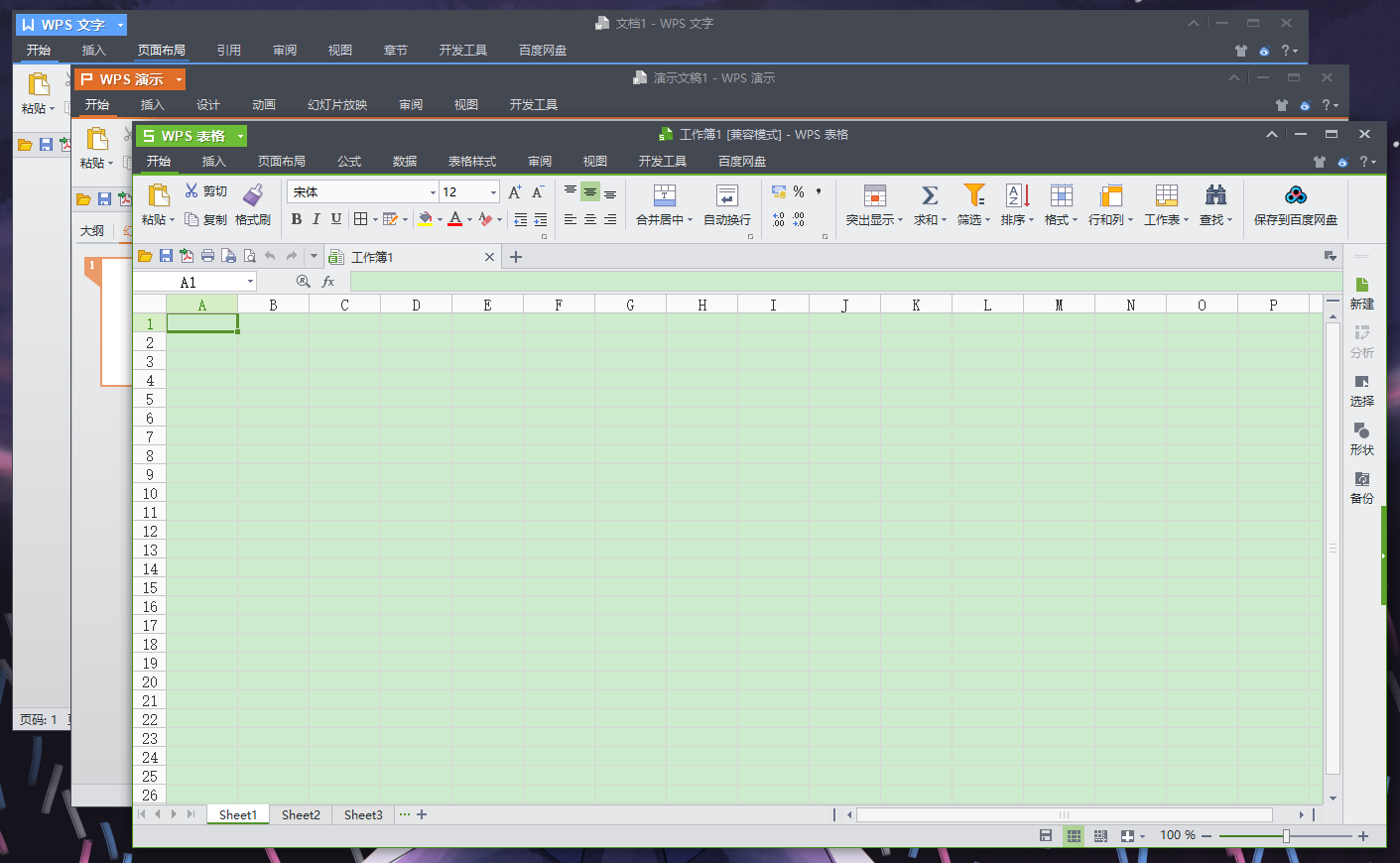The width and height of the screenshot is (1400, 863).
Task: Open the font size dropdown showing 12
Action: tap(493, 192)
